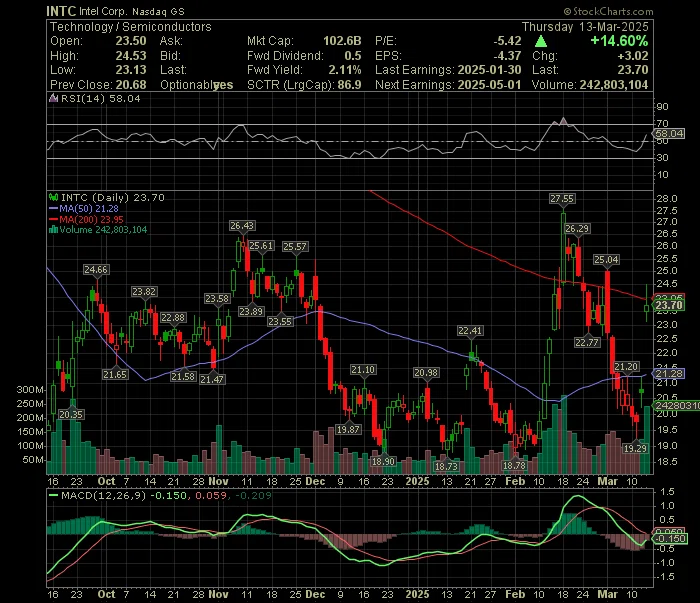This screenshot has height=603, width=700.
Task: Click the price label 20.98
Action: coord(426,373)
